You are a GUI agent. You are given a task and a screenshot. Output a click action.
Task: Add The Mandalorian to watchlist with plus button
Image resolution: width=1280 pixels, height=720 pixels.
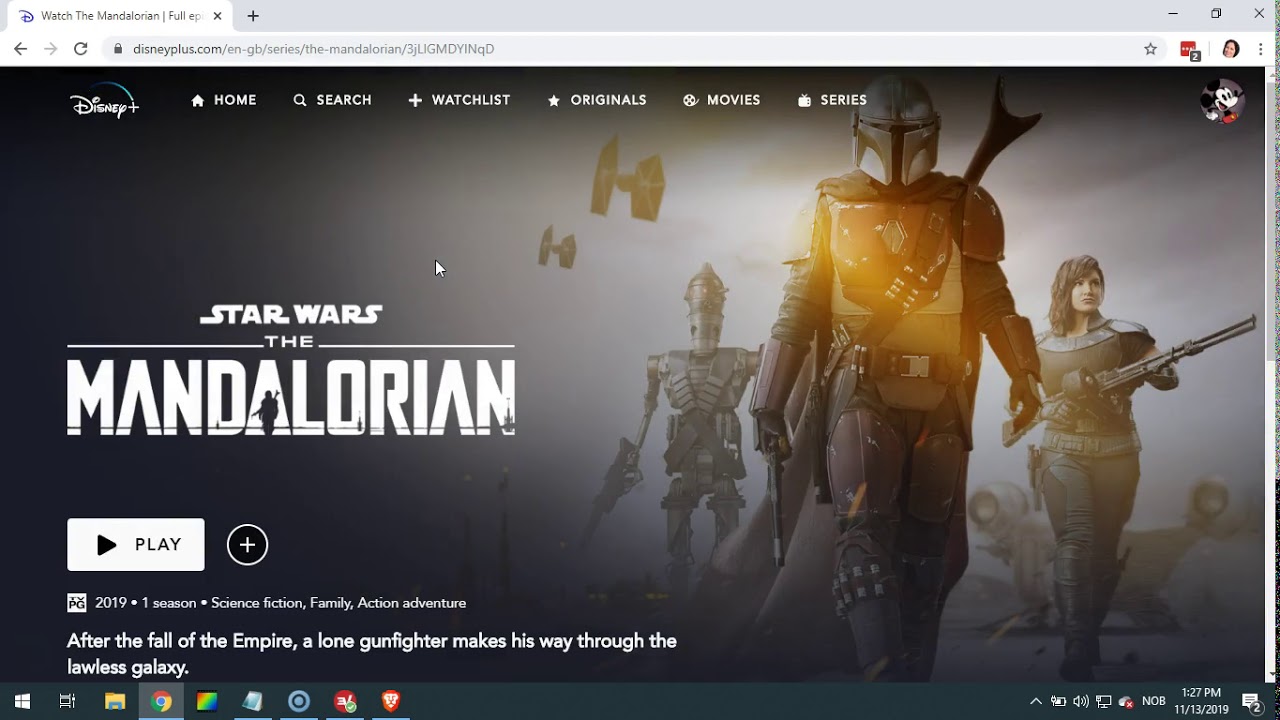247,545
